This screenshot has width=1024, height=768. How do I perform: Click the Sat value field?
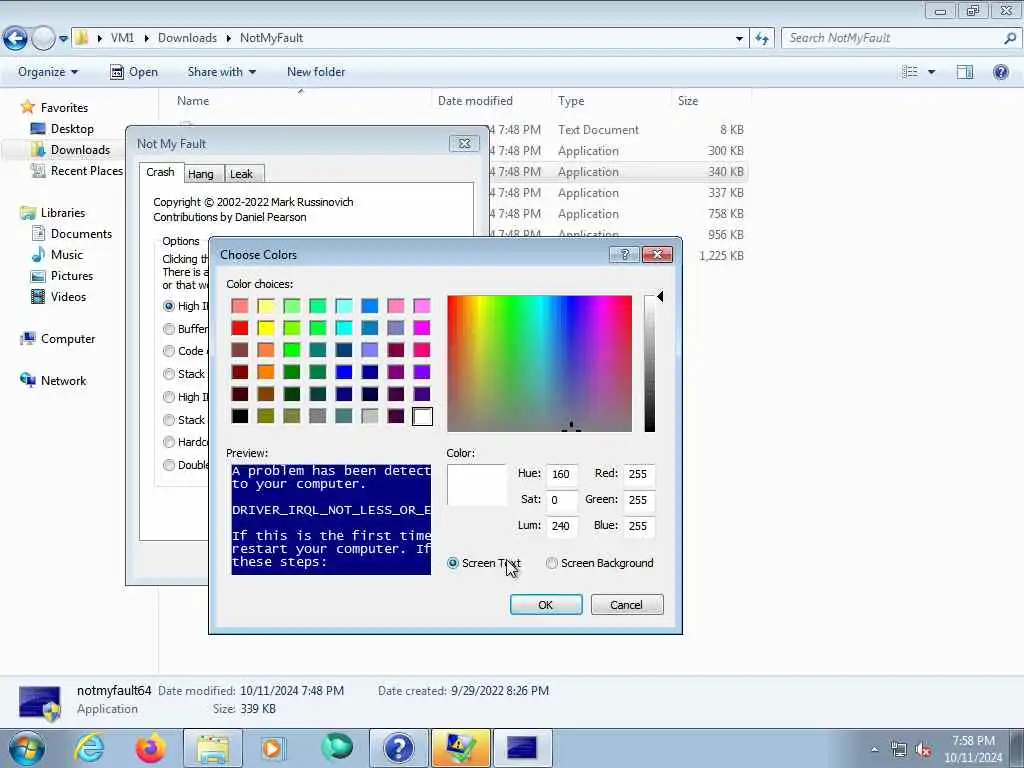[x=561, y=500]
